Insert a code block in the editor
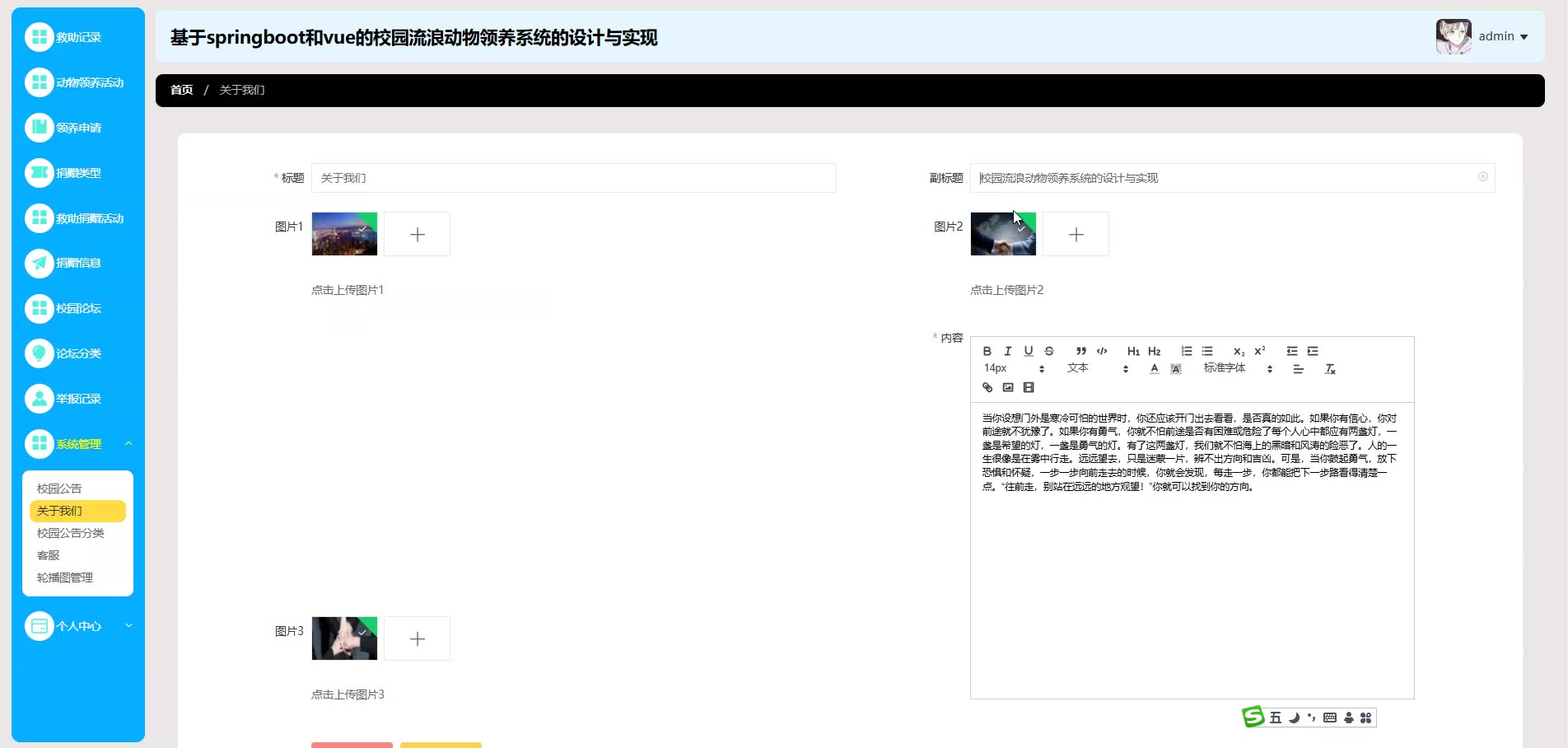 [1102, 351]
